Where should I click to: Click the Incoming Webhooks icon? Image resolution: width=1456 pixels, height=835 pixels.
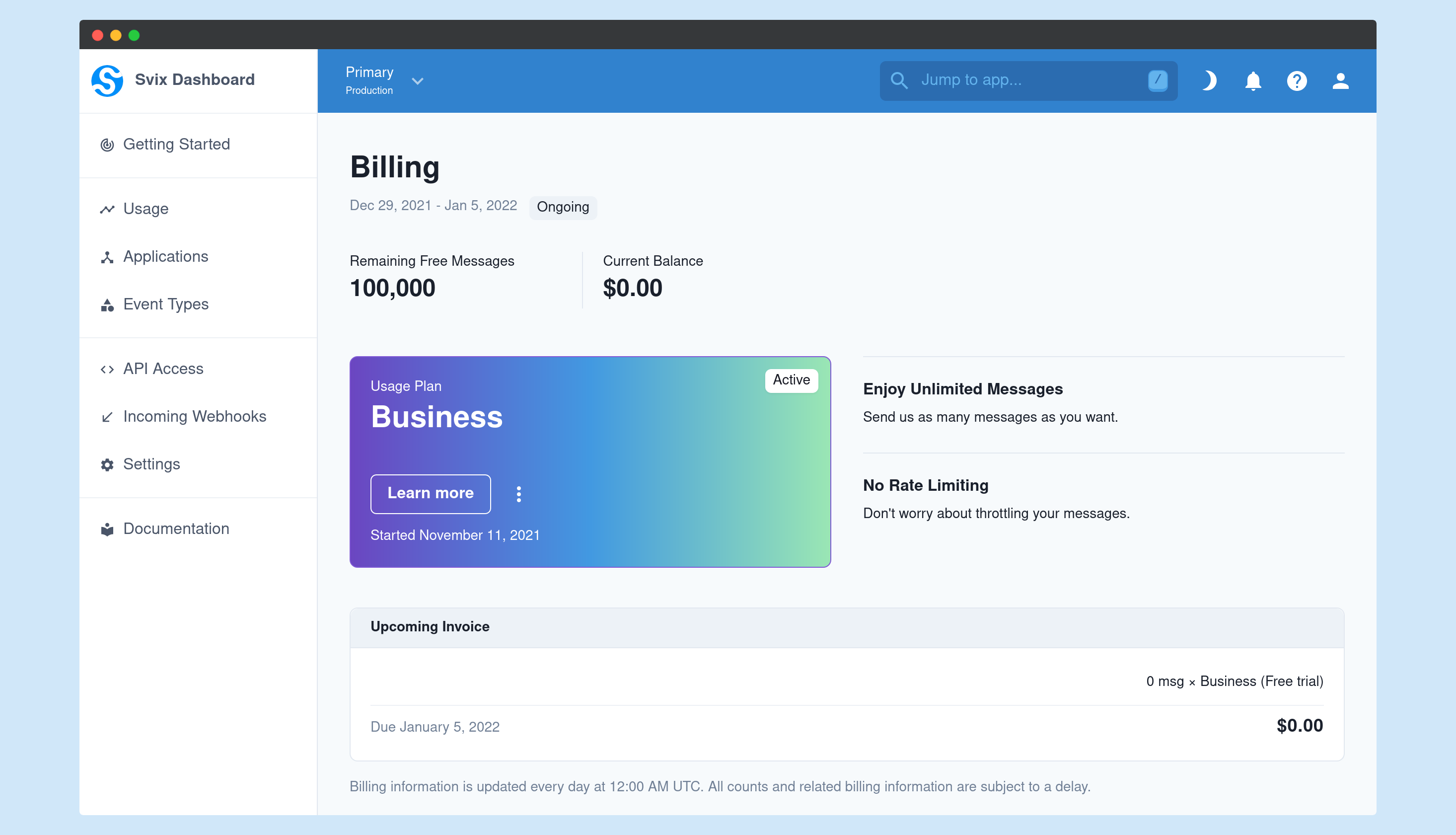click(107, 416)
